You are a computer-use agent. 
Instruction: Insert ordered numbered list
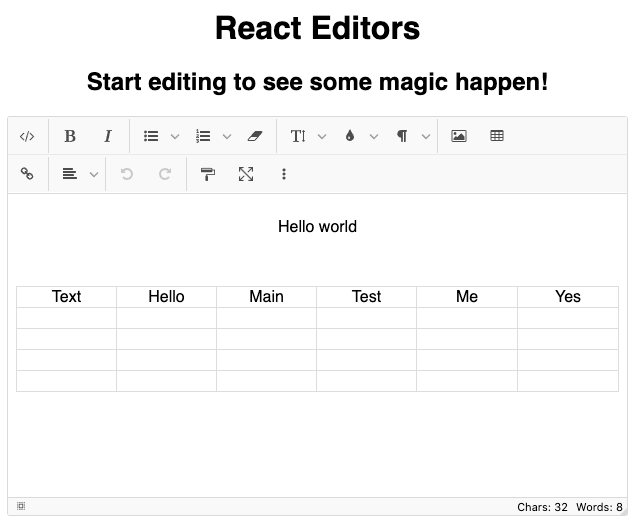click(x=203, y=136)
